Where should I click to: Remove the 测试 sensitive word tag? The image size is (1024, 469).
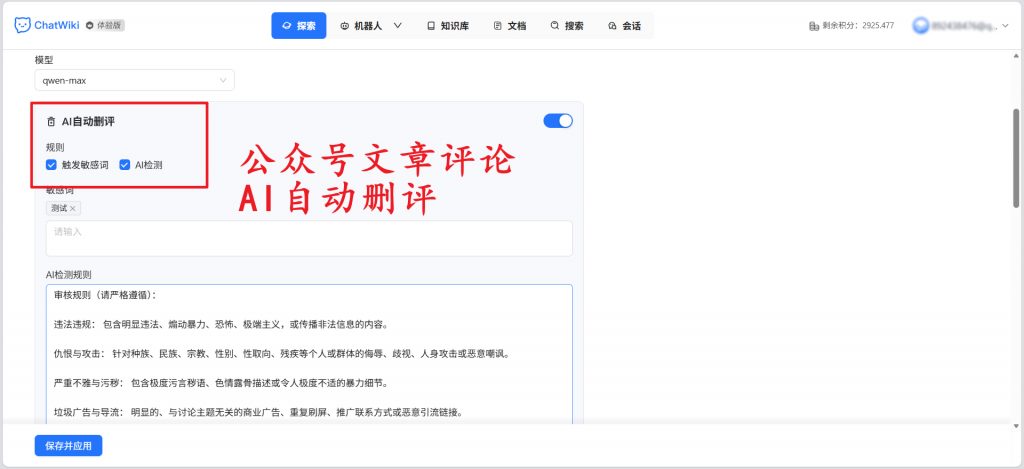tap(73, 208)
